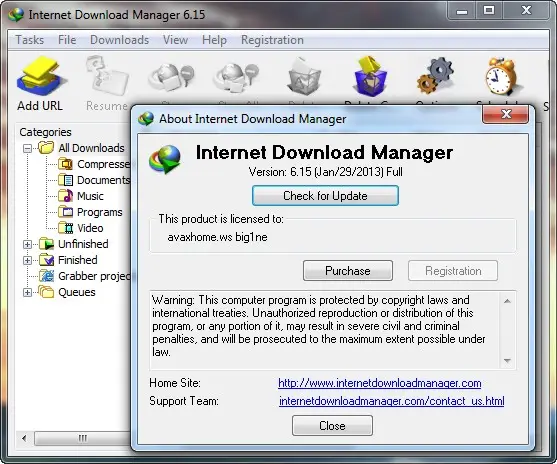Open the internetdownloadmanager.com home site link
Screen dimensions: 557x464
pos(379,383)
